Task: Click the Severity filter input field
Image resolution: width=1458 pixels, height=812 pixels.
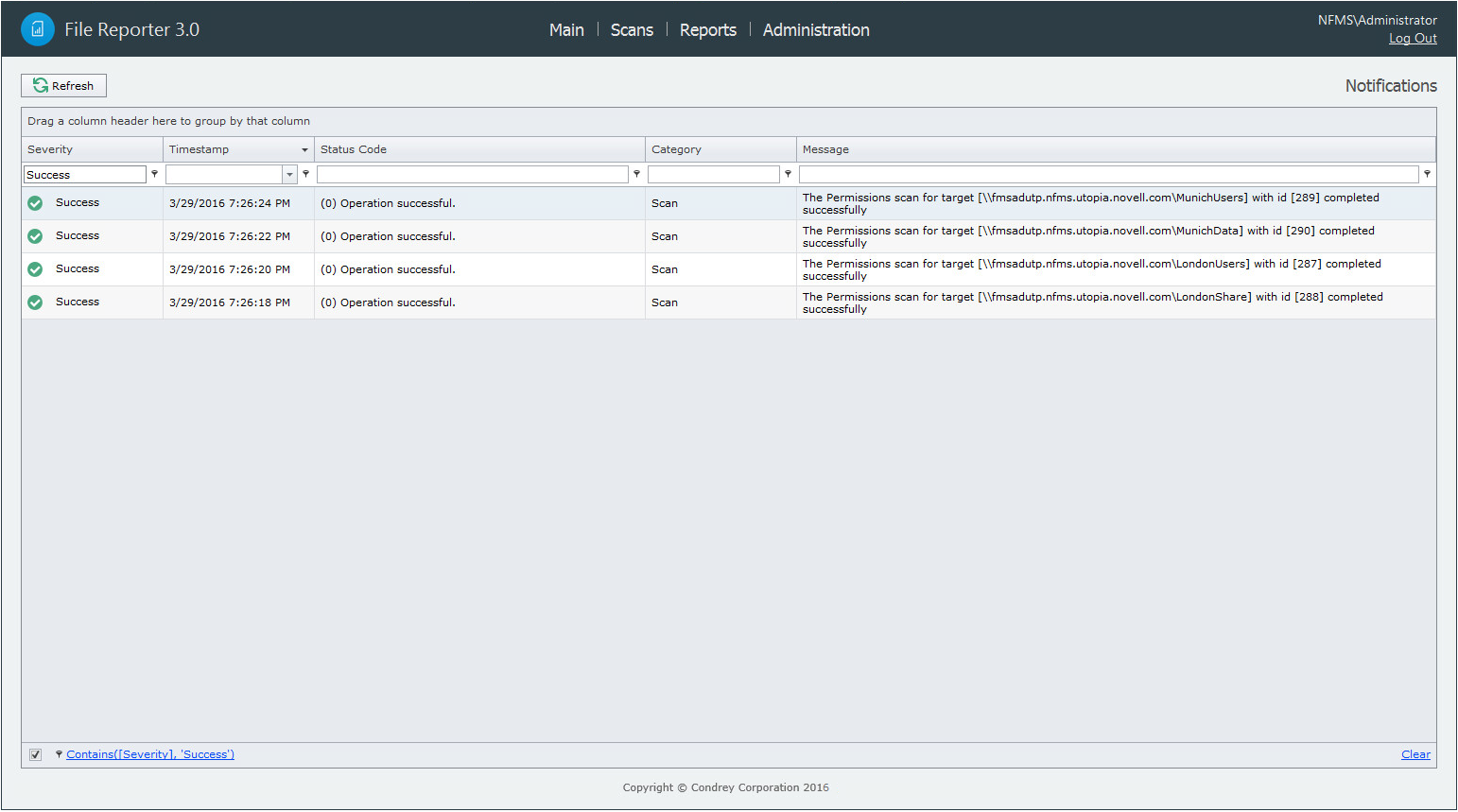Action: click(85, 175)
